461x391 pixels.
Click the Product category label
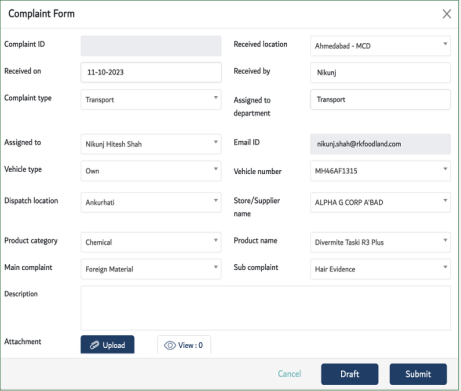[31, 241]
